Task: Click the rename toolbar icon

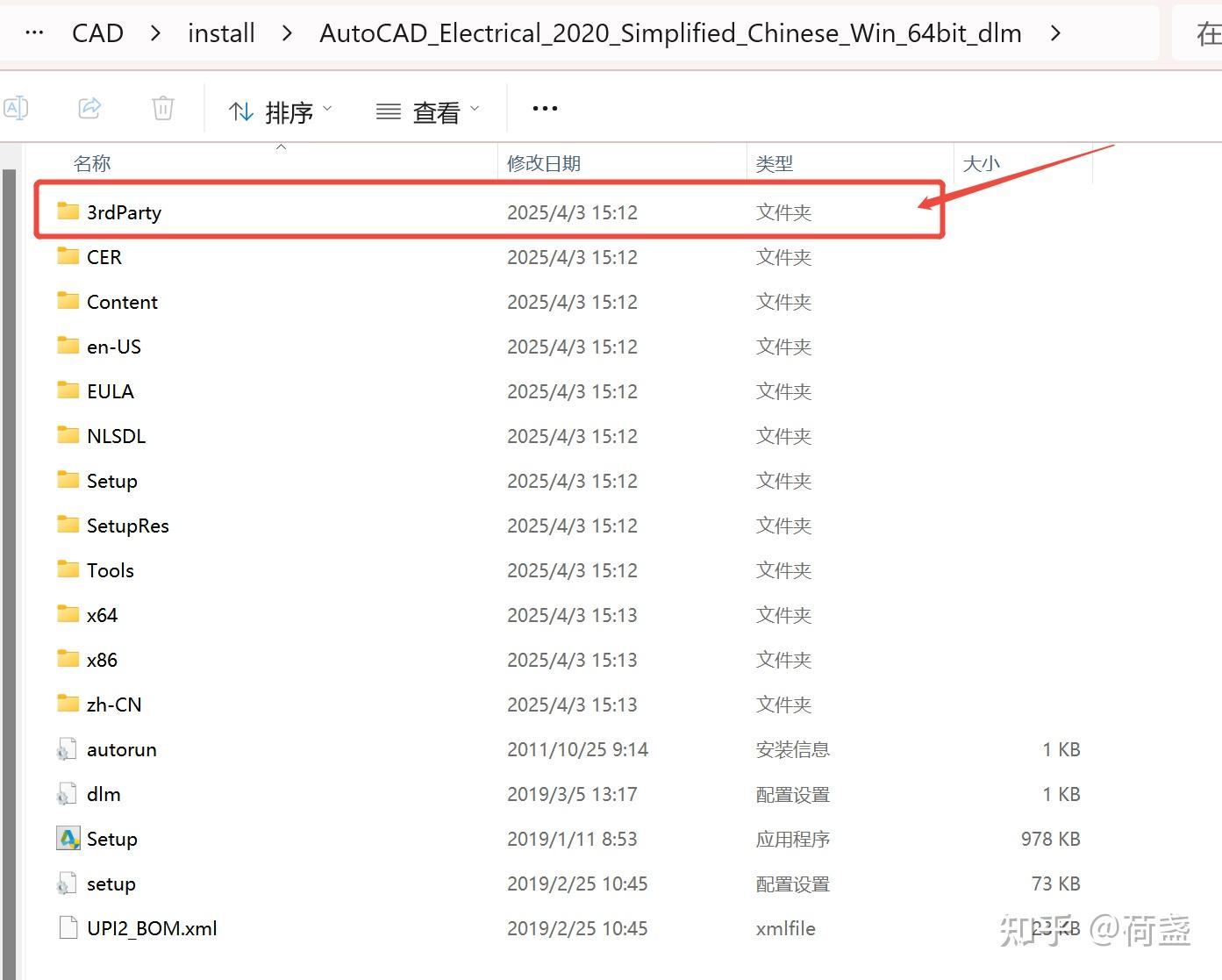Action: click(x=16, y=109)
